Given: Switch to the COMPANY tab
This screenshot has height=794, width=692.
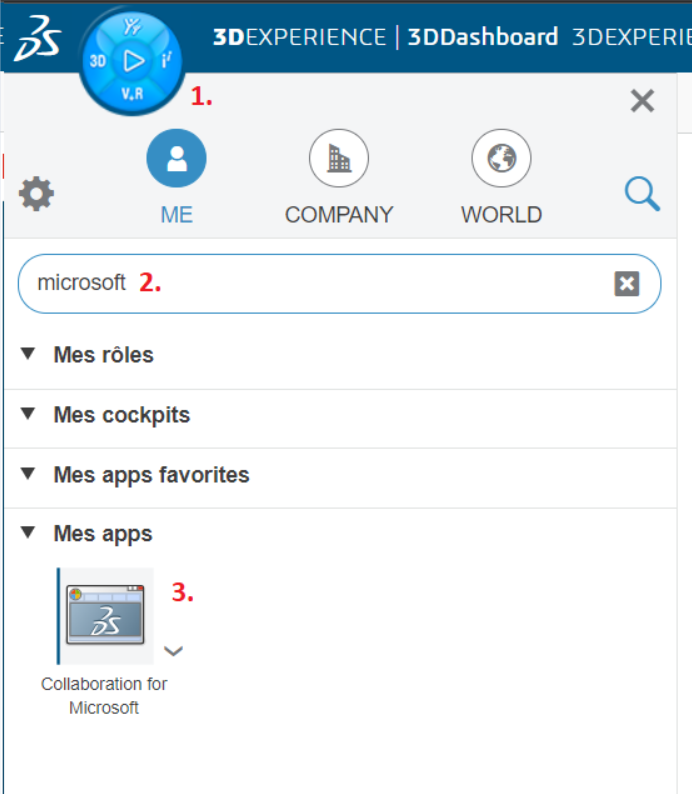Looking at the screenshot, I should point(339,160).
